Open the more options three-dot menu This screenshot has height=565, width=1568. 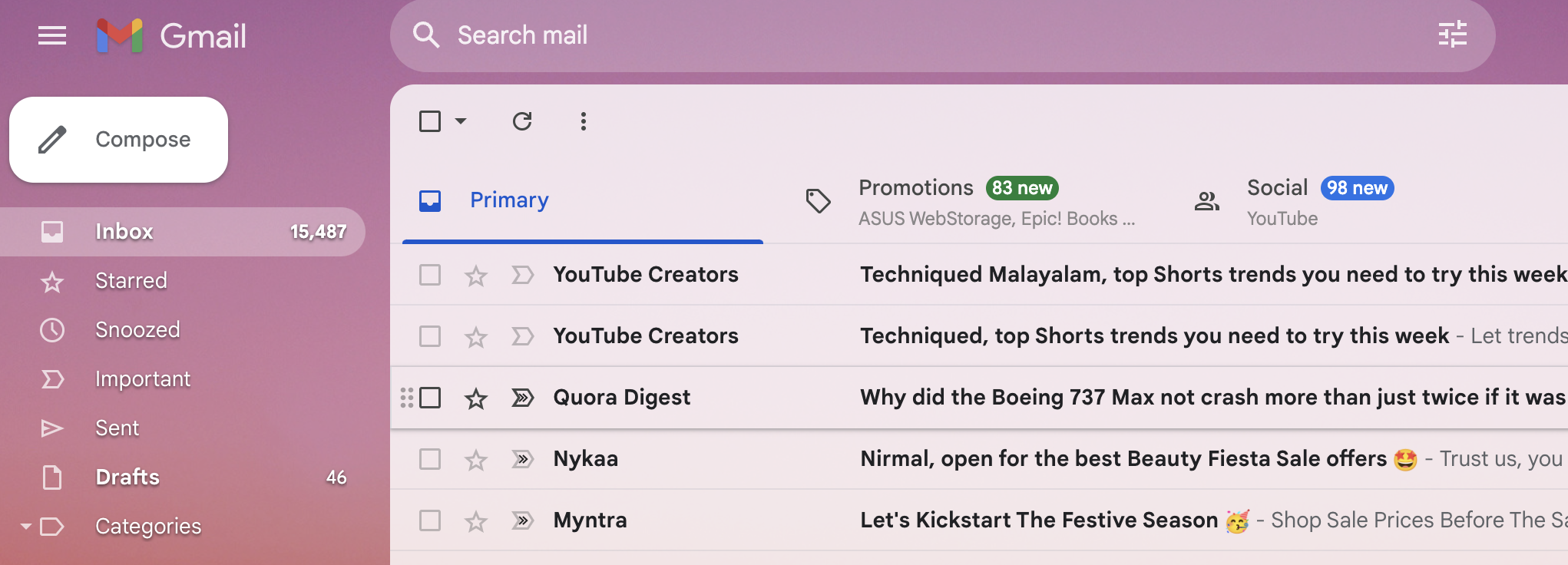click(584, 121)
